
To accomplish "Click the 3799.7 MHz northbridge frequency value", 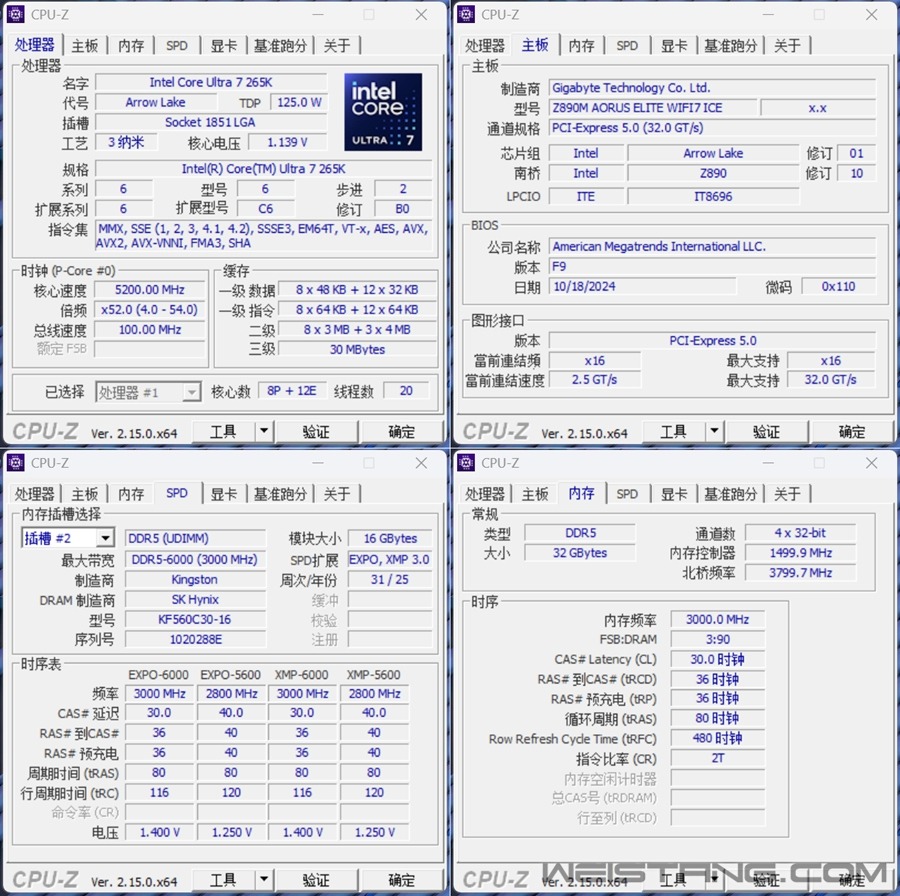I will 800,573.
